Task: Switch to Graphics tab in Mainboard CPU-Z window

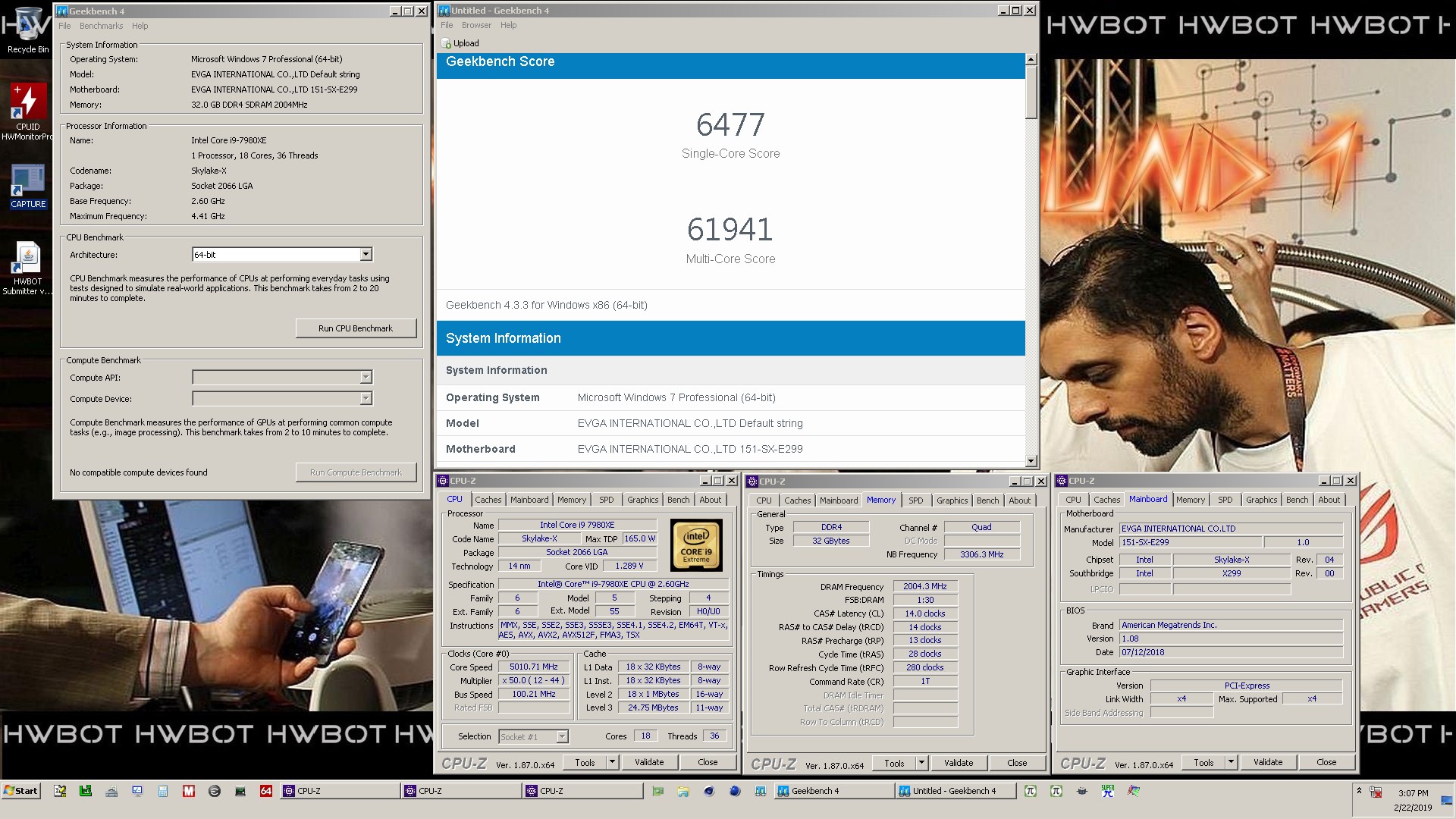Action: [x=1261, y=500]
